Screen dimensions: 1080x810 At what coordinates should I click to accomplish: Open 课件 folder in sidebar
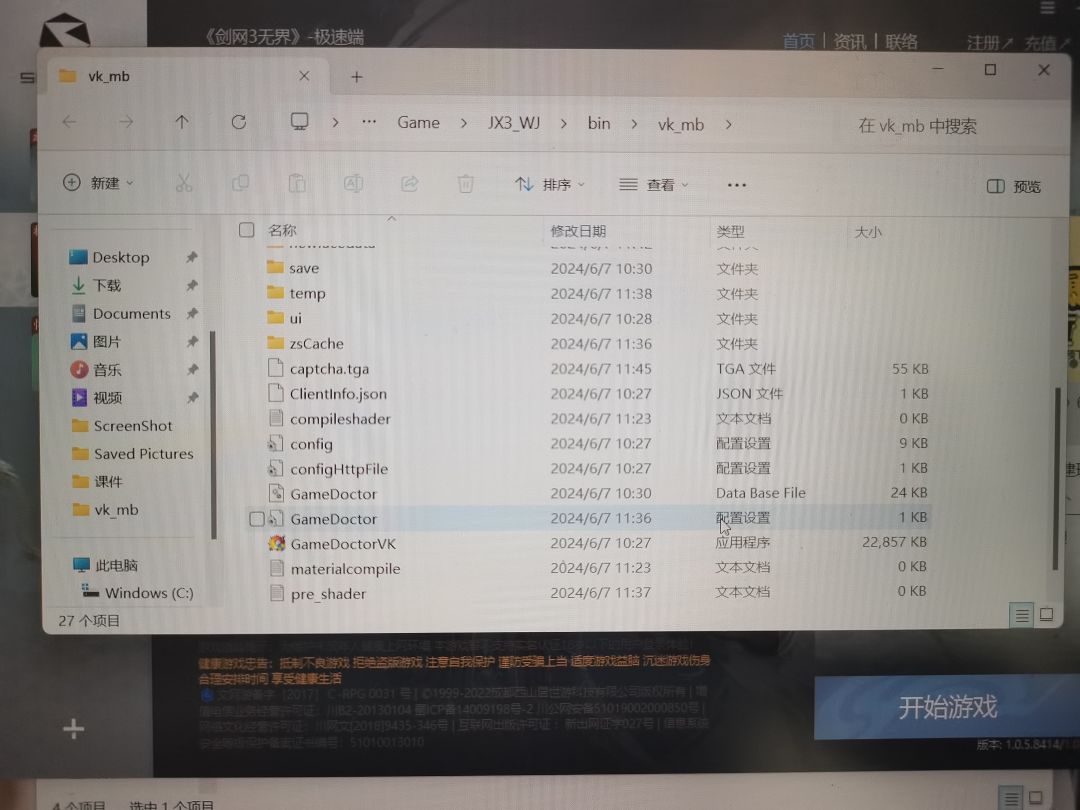click(108, 481)
